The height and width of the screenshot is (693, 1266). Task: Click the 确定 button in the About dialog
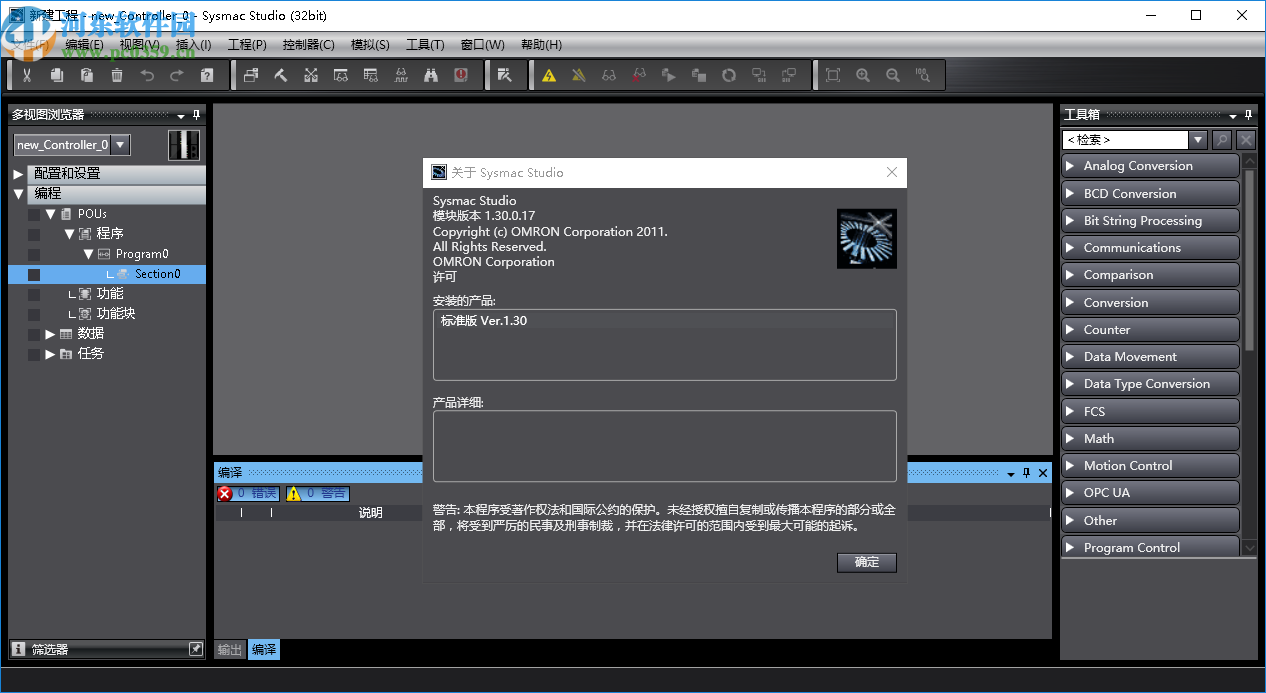pos(866,562)
